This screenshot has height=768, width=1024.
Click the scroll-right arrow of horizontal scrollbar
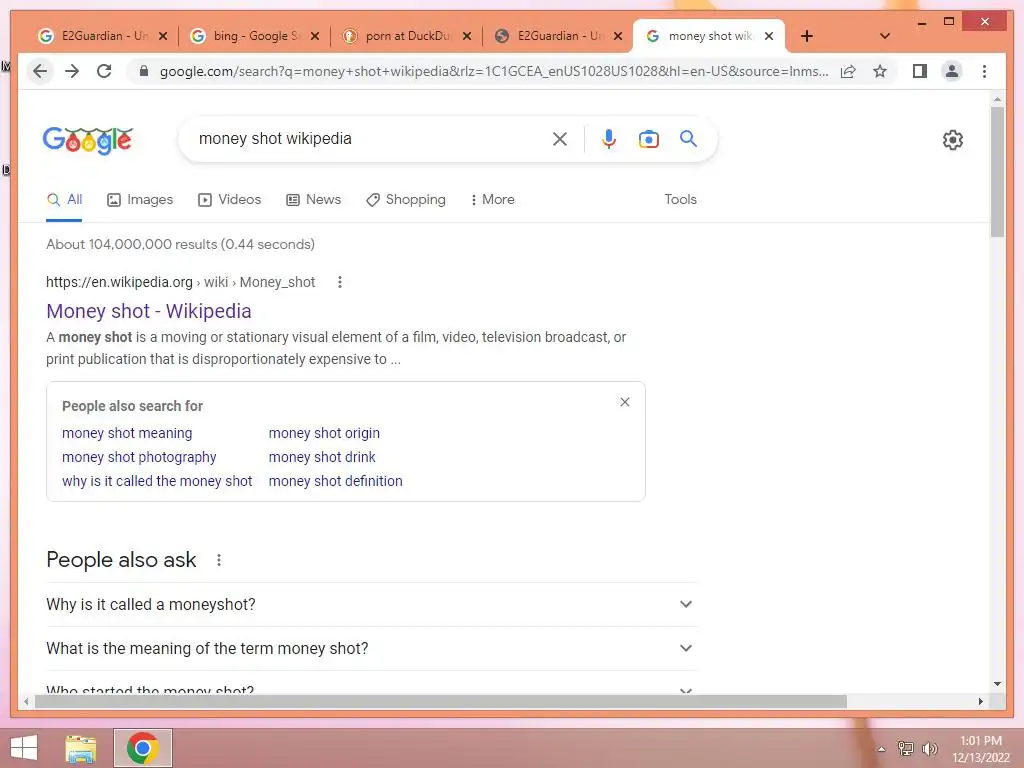click(x=980, y=702)
